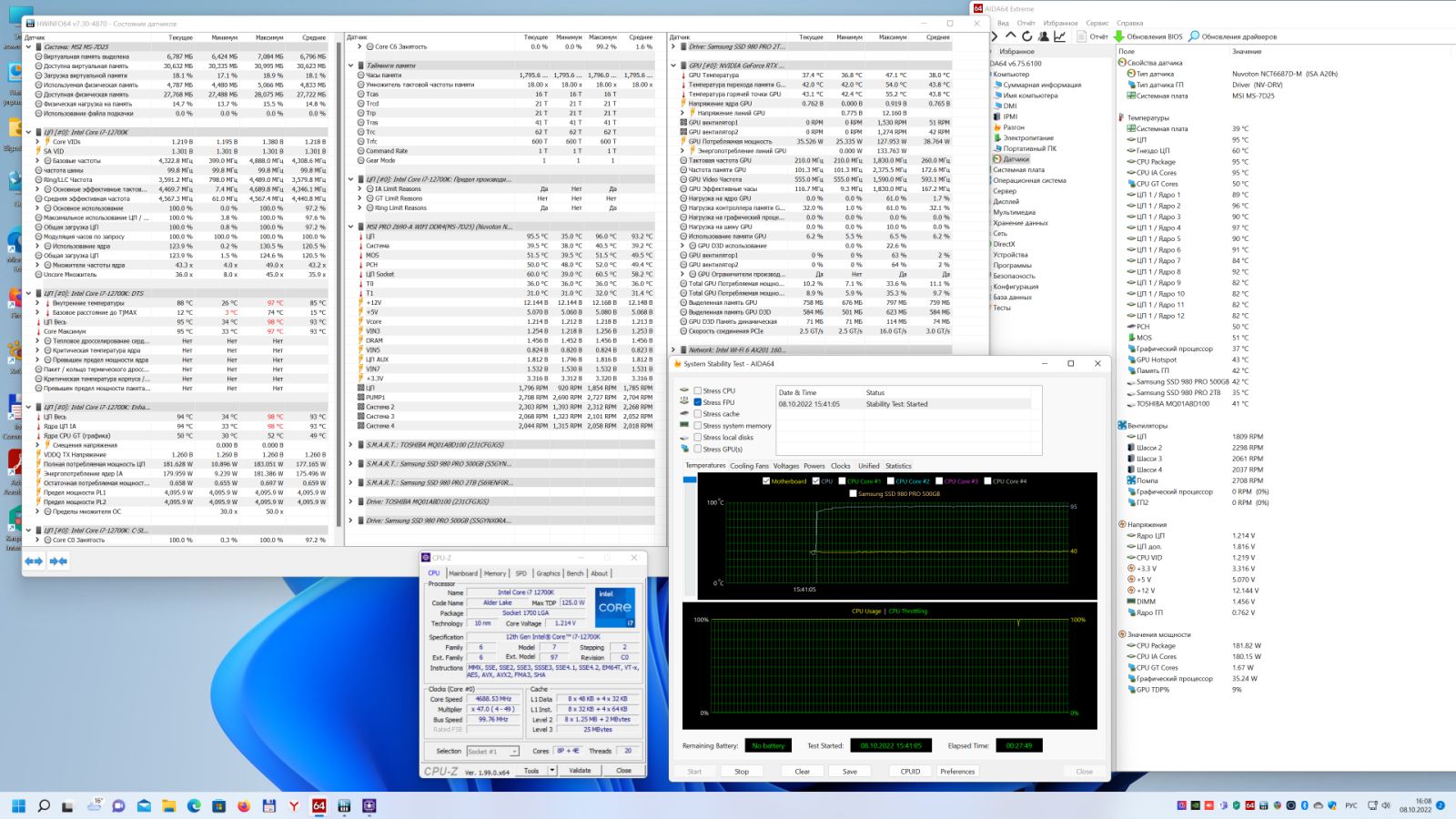1456x819 pixels.
Task: Collapse the 'Система: MSI MS-7D25' section in HWiNFO
Action: click(x=28, y=47)
